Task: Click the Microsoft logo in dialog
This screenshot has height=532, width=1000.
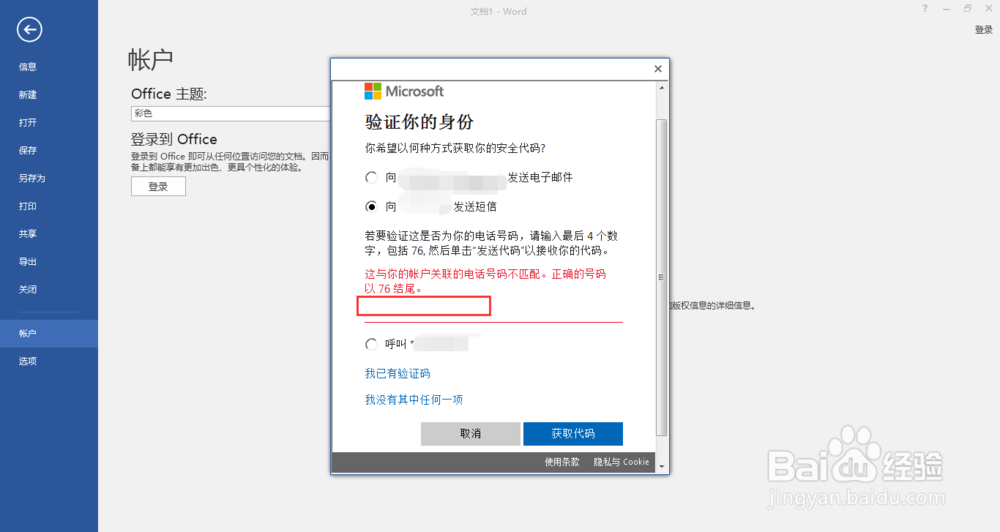Action: (x=404, y=91)
